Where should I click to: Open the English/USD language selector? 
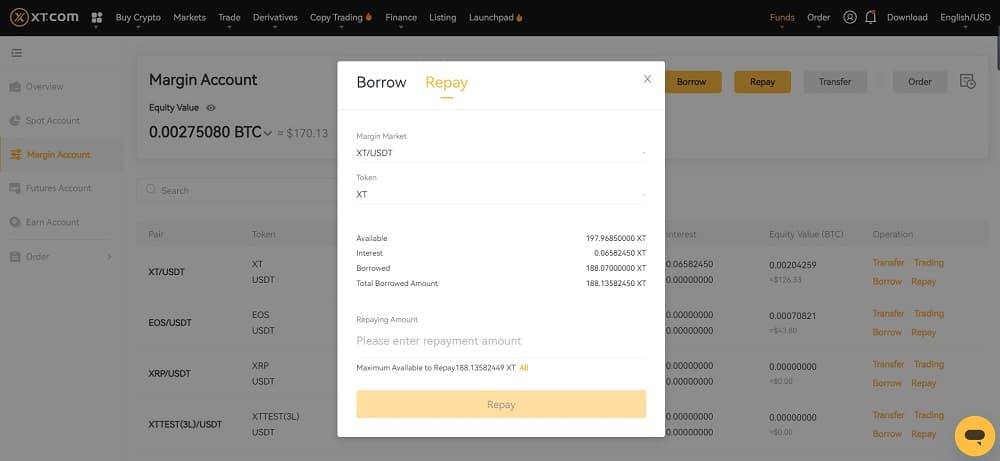click(x=965, y=17)
